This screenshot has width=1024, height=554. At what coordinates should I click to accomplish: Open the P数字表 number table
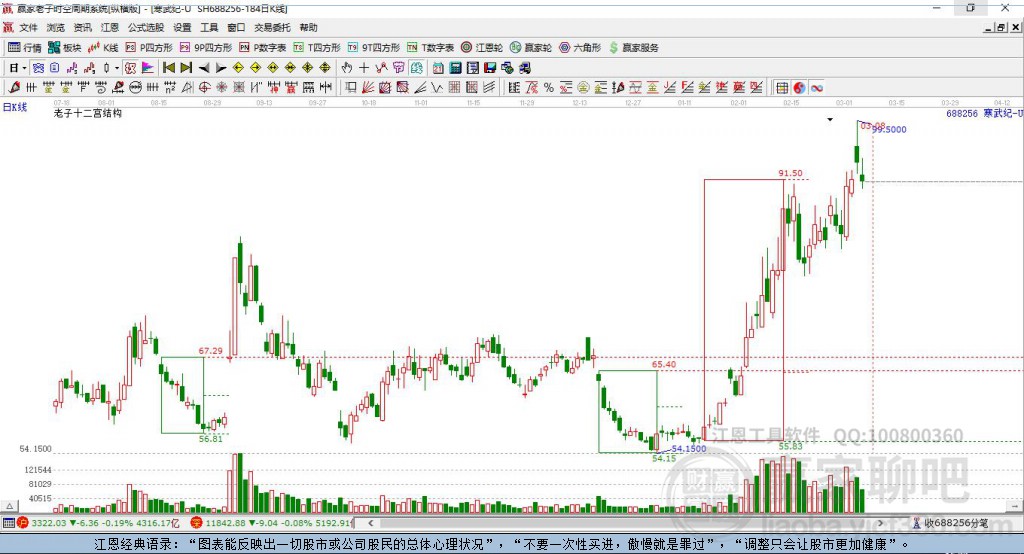(x=263, y=48)
